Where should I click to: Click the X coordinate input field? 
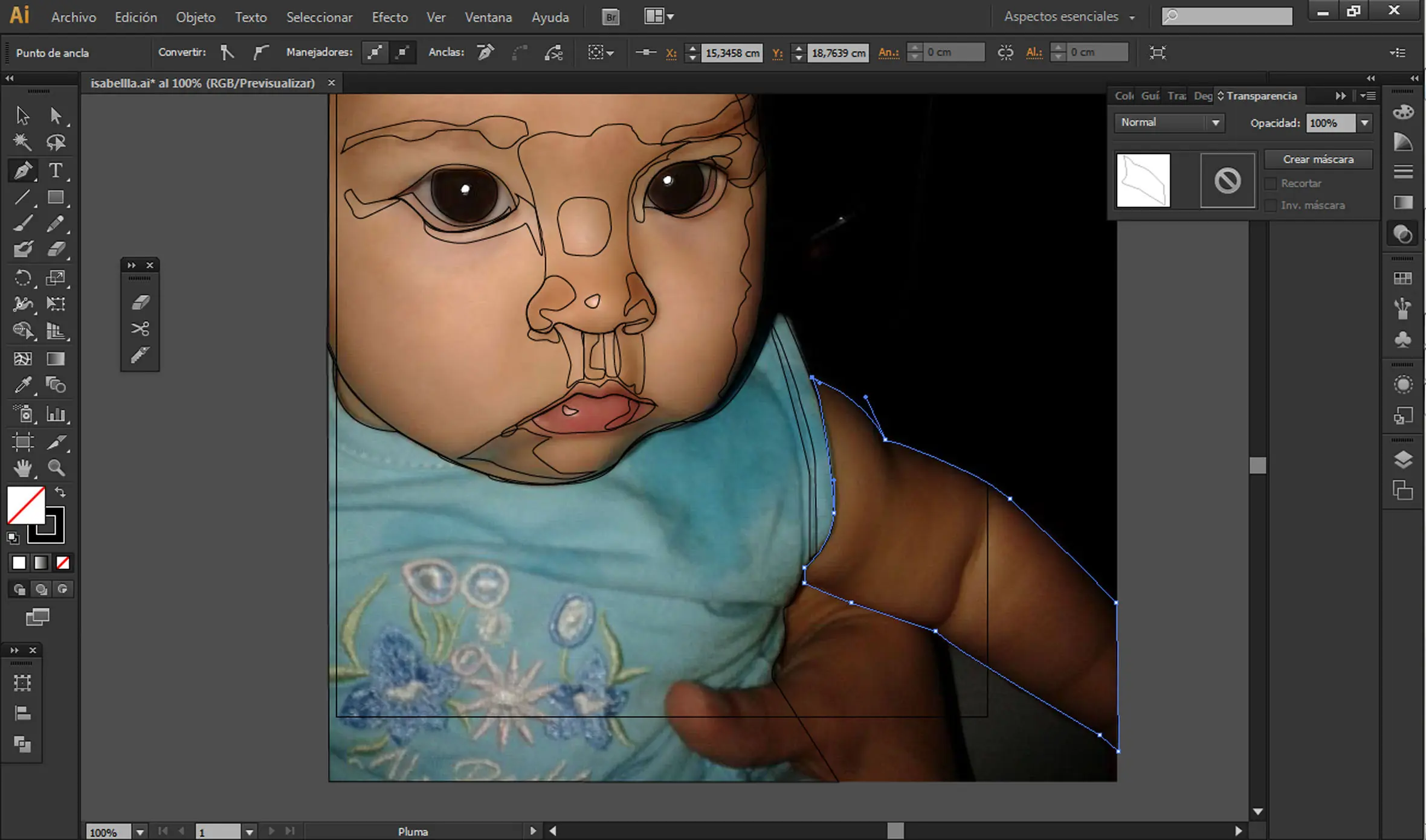[732, 53]
